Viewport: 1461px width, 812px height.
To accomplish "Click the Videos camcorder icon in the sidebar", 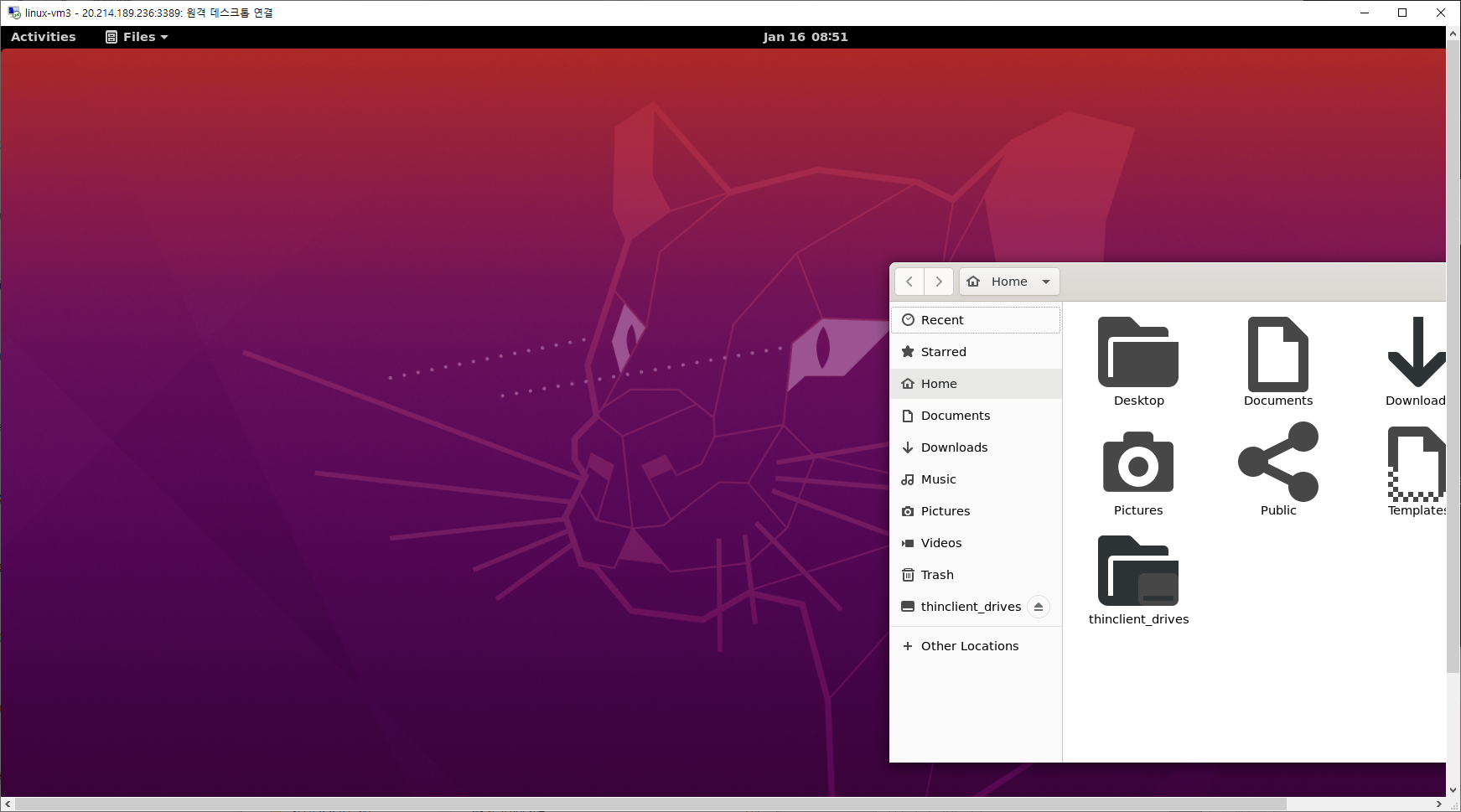I will pyautogui.click(x=908, y=543).
